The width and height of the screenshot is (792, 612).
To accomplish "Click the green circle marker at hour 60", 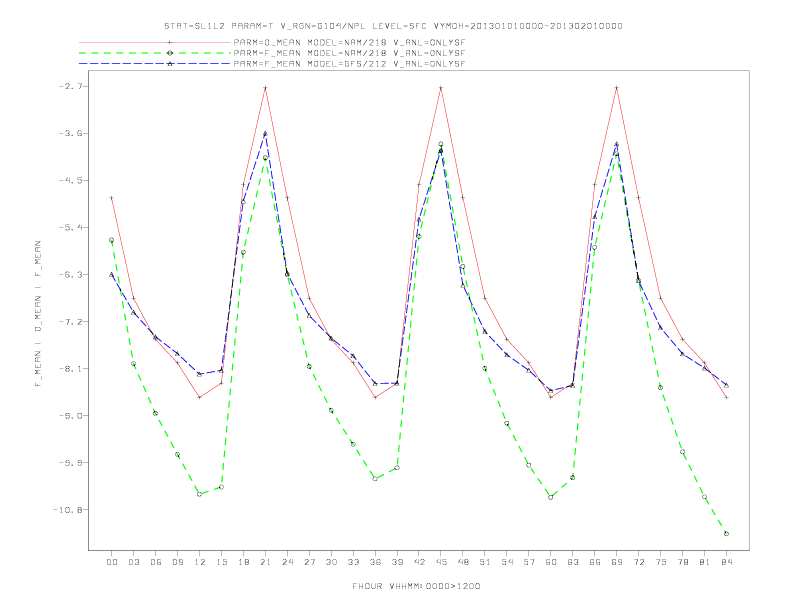I will [551, 497].
